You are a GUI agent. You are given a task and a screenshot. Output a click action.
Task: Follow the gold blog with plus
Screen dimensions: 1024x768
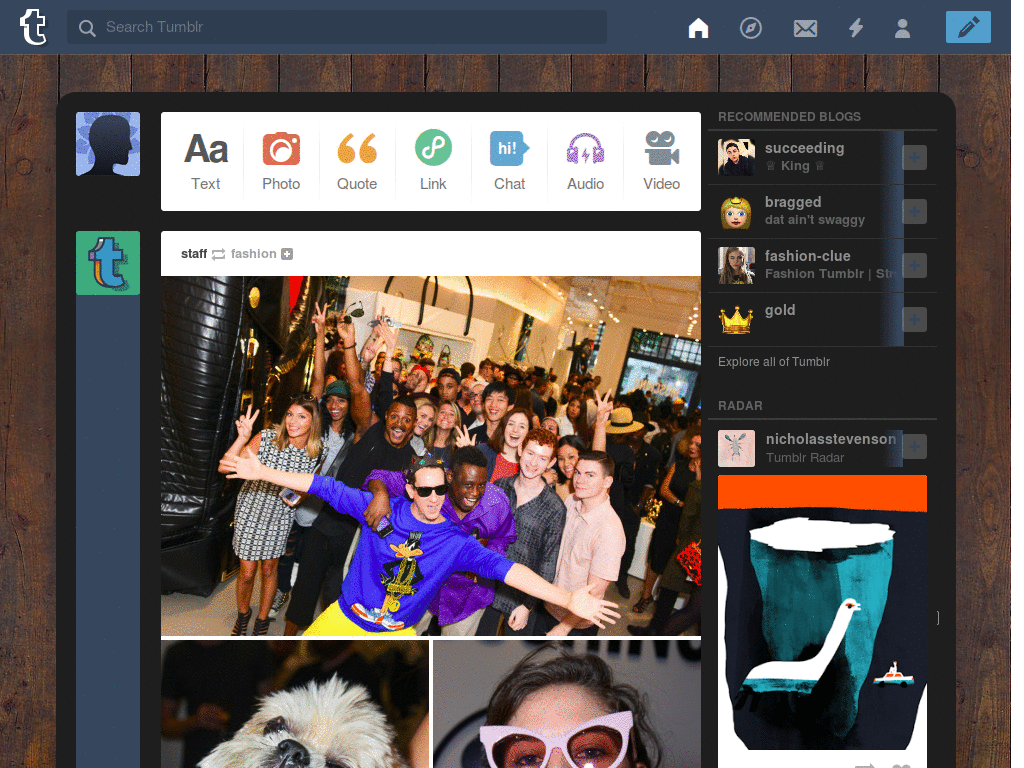click(x=914, y=319)
